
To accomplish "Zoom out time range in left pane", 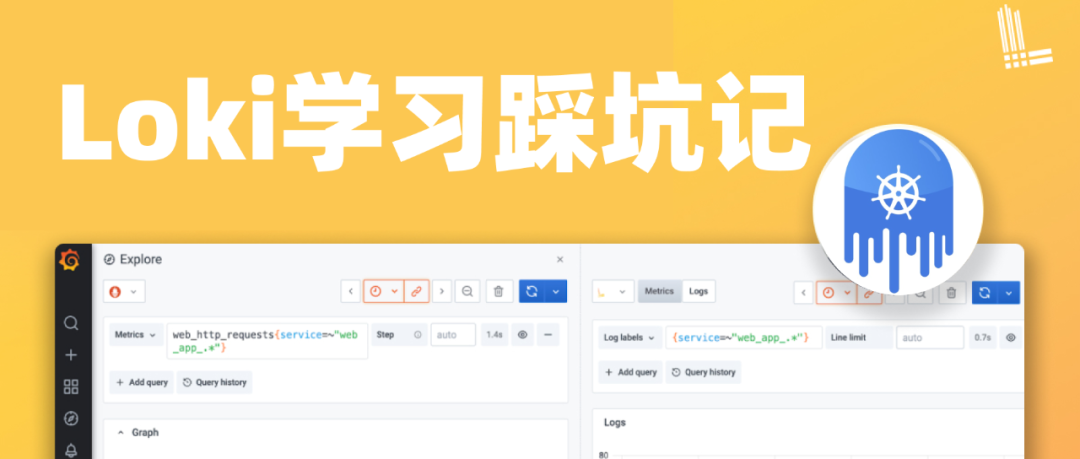I will (467, 292).
